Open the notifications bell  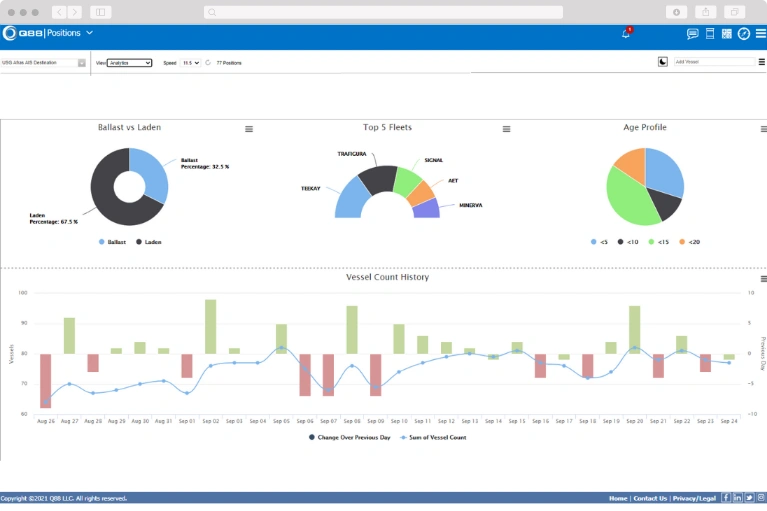[626, 34]
